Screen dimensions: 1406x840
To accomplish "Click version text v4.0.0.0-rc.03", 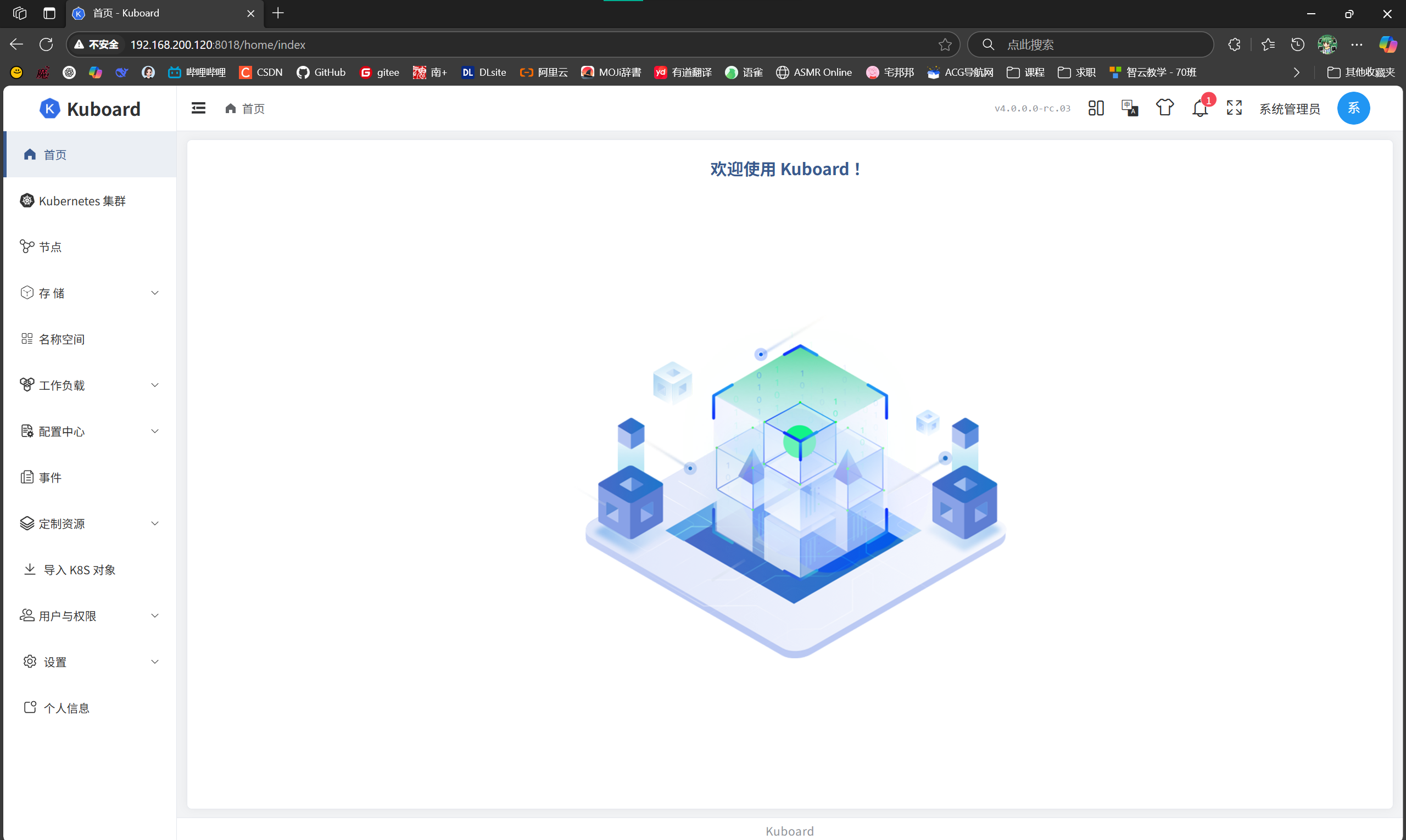I will [x=1033, y=108].
